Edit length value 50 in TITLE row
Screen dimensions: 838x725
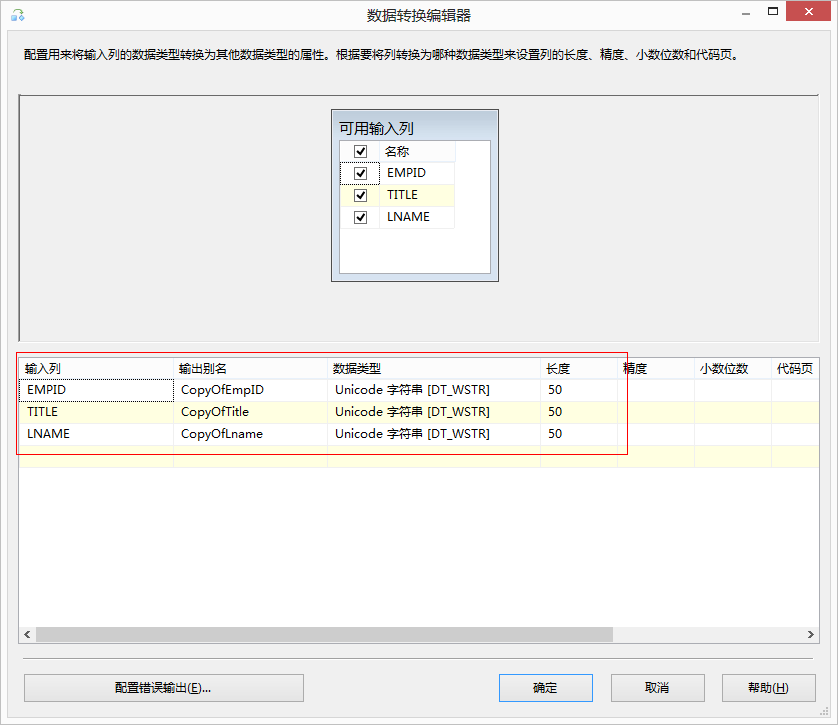[579, 412]
